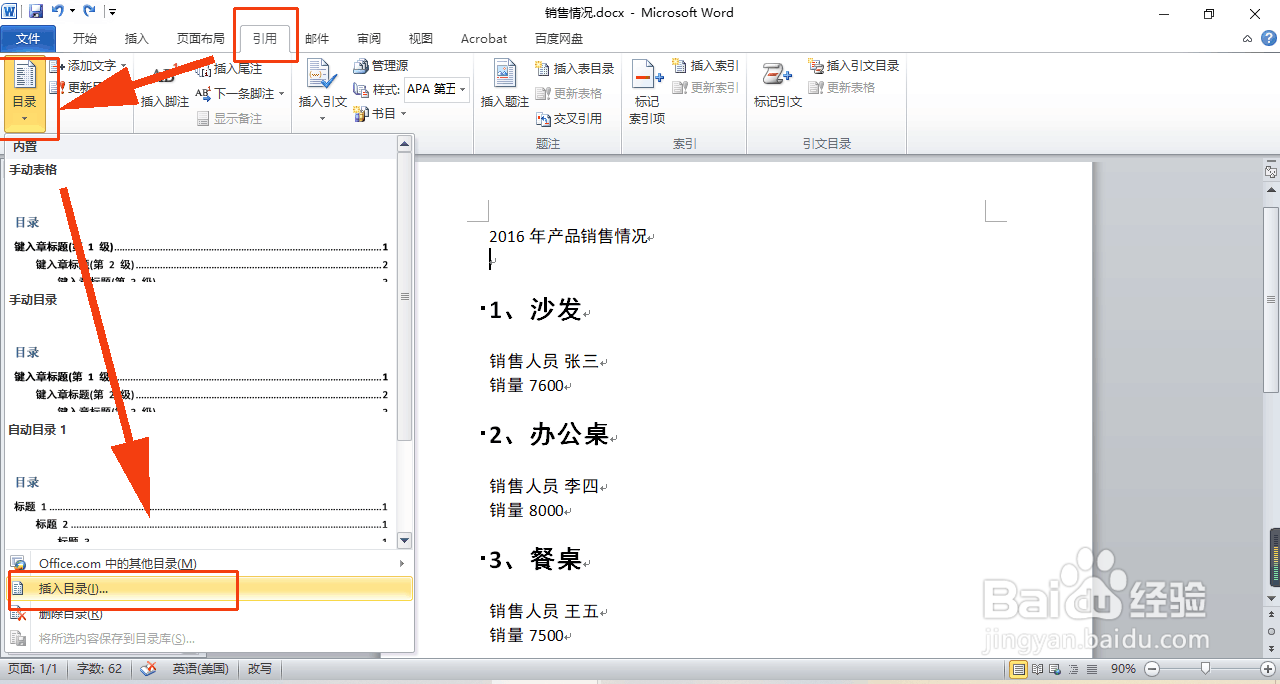Switch to the 百度网盘 ribbon tab
The height and width of the screenshot is (684, 1280).
559,39
